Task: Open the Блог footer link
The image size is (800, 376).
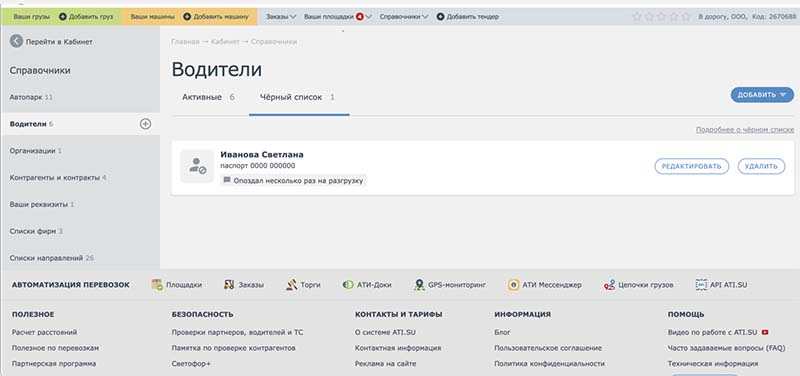Action: 502,332
